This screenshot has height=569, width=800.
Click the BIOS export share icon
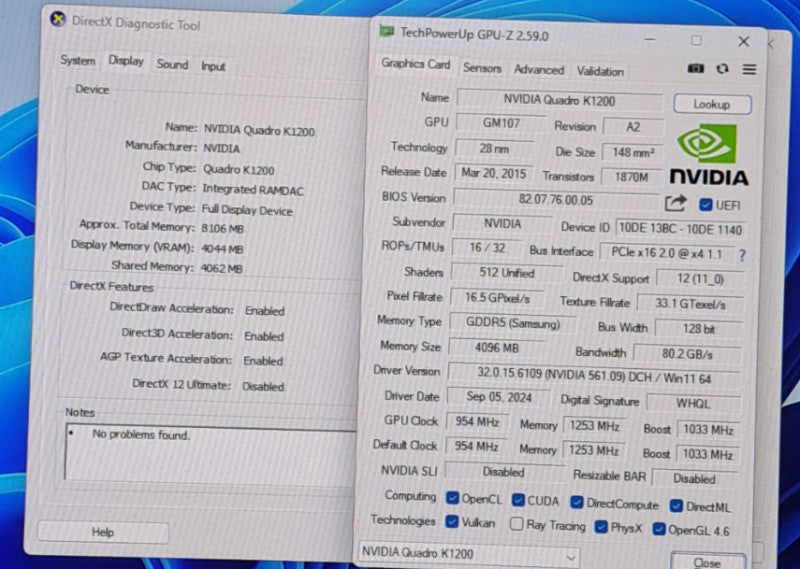[x=676, y=203]
